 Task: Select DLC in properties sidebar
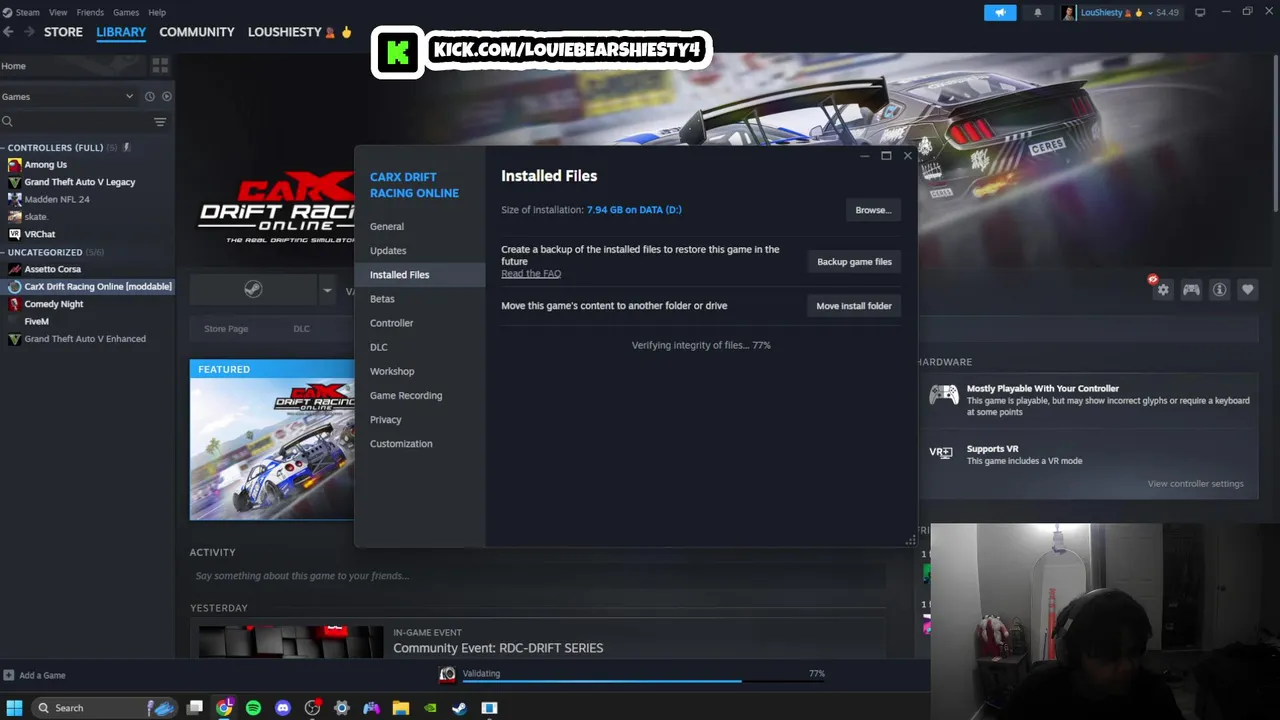(420, 347)
